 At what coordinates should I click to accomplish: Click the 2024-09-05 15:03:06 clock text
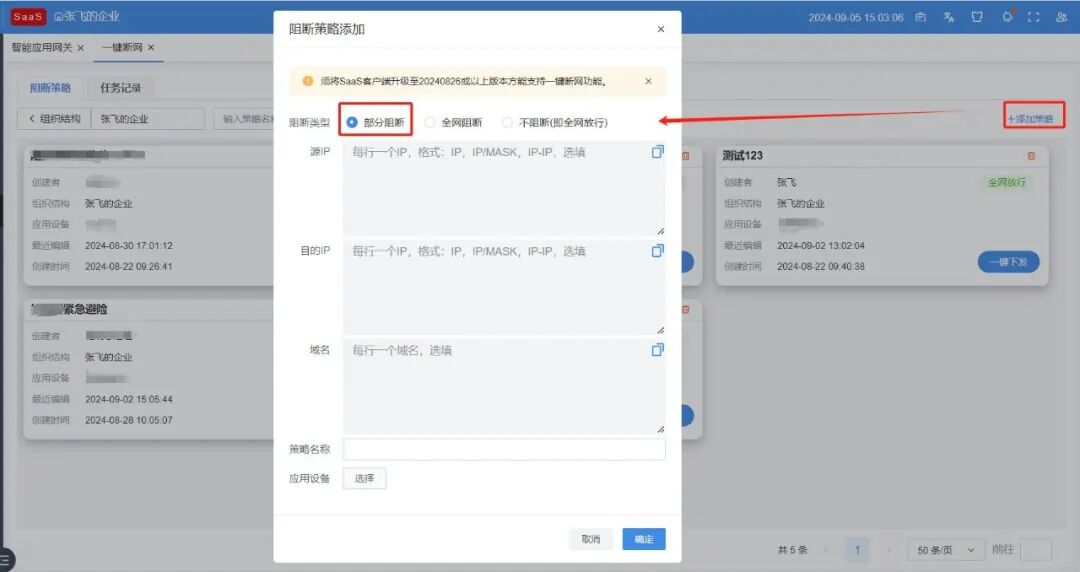pyautogui.click(x=856, y=17)
